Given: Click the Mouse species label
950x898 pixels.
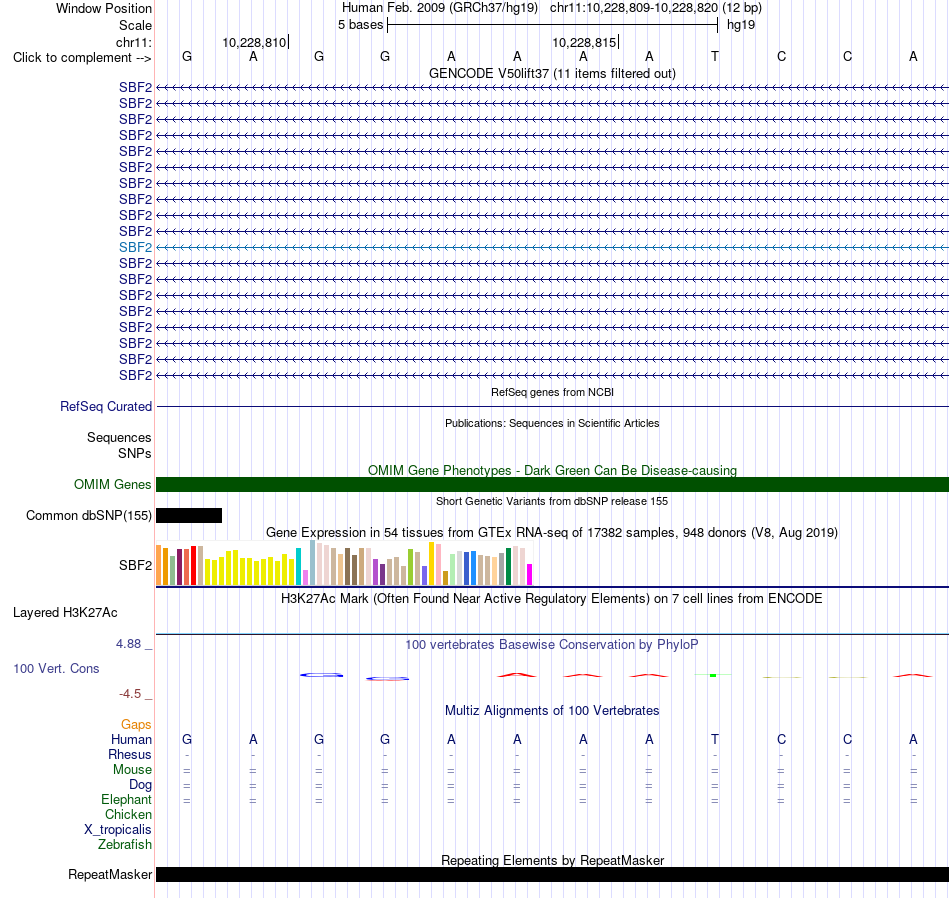Looking at the screenshot, I should [132, 770].
